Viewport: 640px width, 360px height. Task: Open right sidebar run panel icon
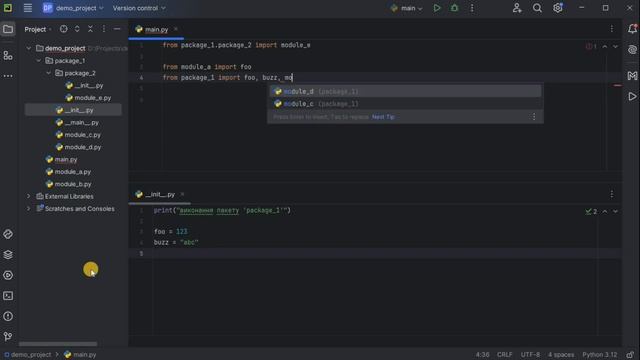pyautogui.click(x=632, y=97)
